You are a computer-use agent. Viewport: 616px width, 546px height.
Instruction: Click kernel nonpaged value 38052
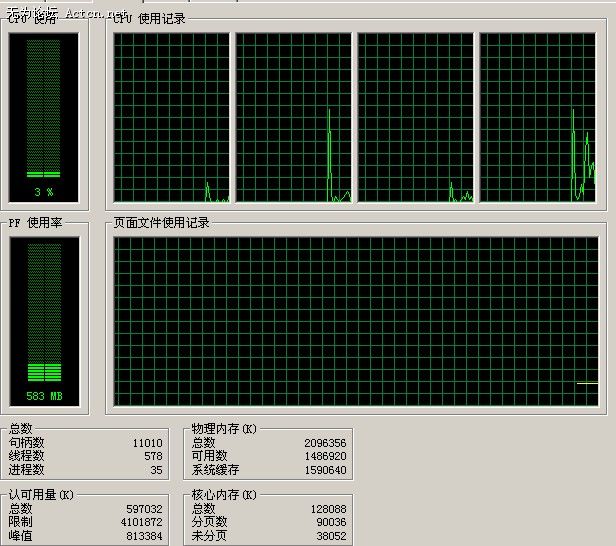tap(332, 536)
